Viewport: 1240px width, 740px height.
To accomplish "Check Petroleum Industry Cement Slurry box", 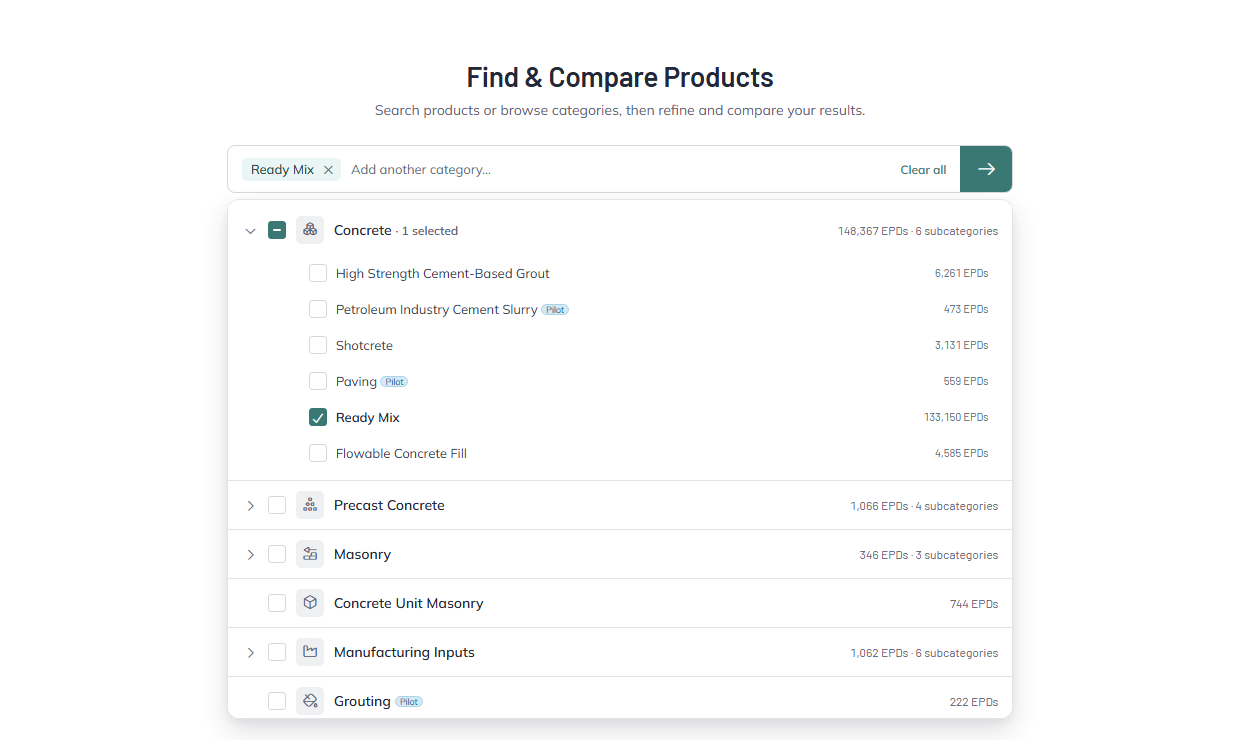I will pyautogui.click(x=318, y=309).
